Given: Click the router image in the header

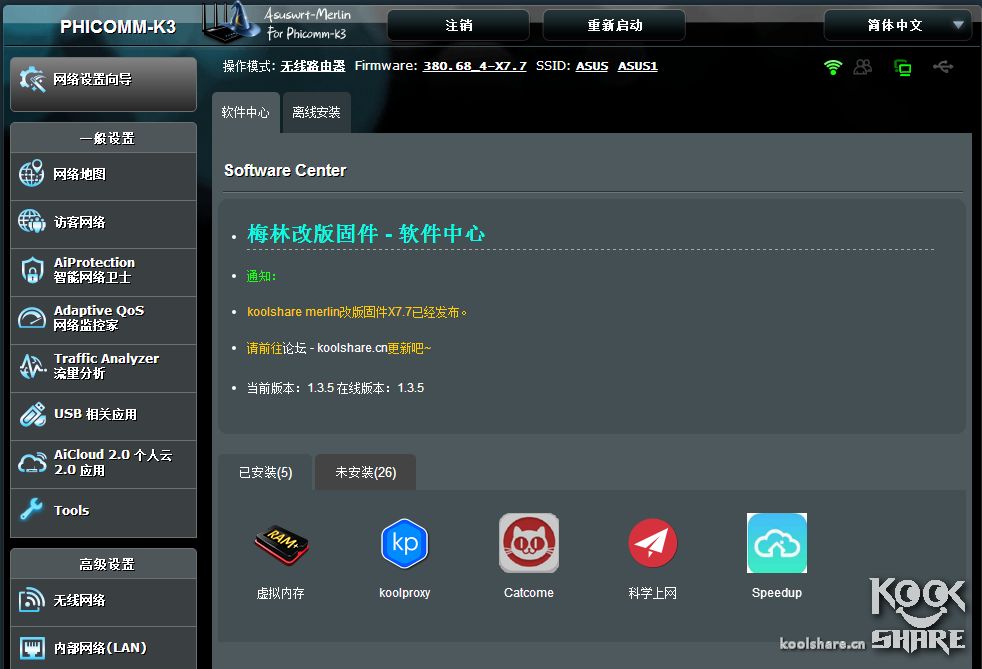Looking at the screenshot, I should (229, 24).
